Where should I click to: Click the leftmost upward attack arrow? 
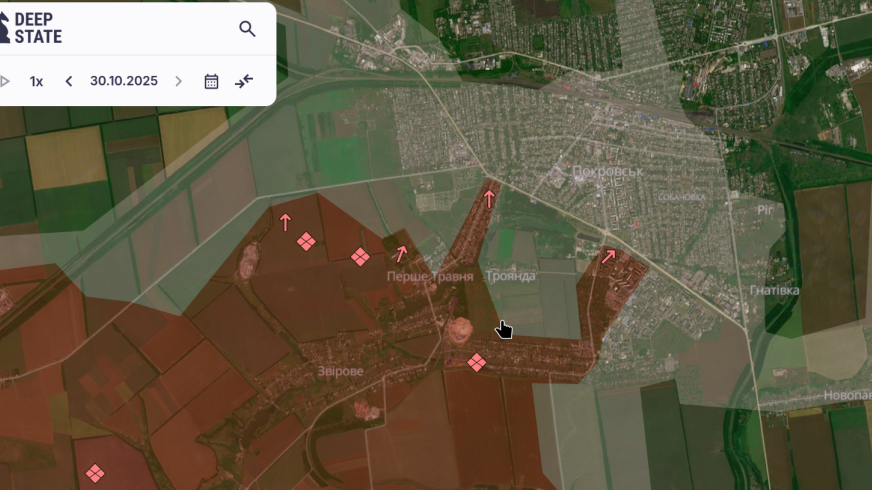pyautogui.click(x=285, y=222)
